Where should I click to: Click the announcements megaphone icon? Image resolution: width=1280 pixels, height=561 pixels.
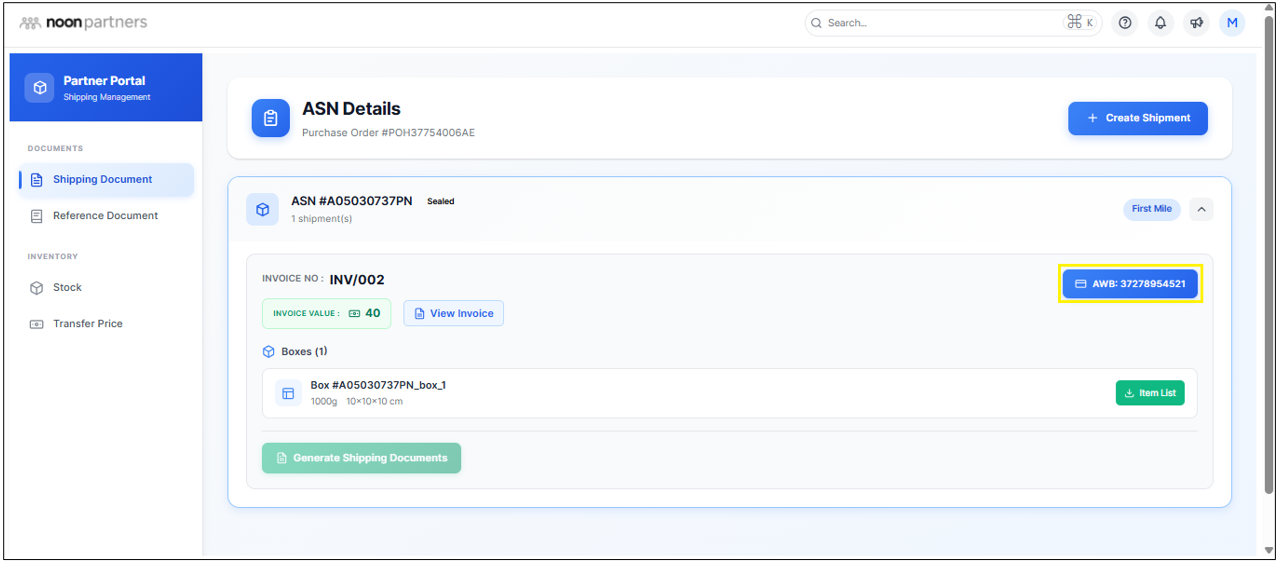pos(1196,23)
